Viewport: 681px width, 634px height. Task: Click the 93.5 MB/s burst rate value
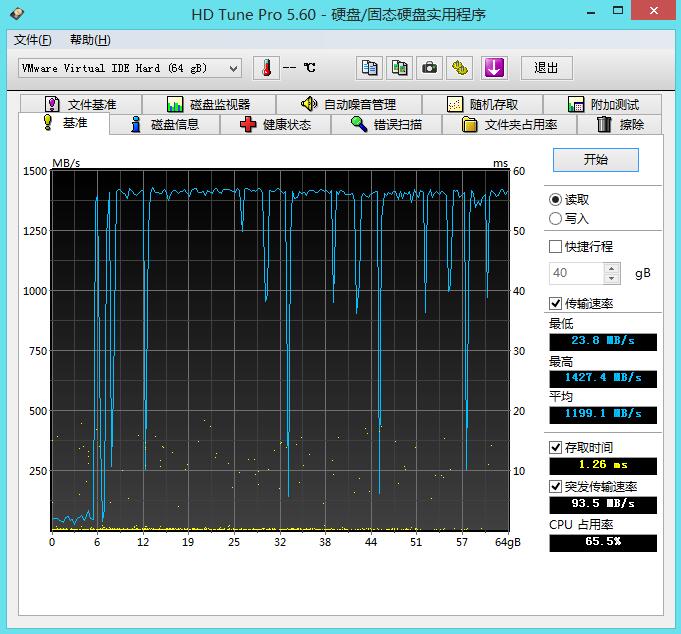point(603,505)
